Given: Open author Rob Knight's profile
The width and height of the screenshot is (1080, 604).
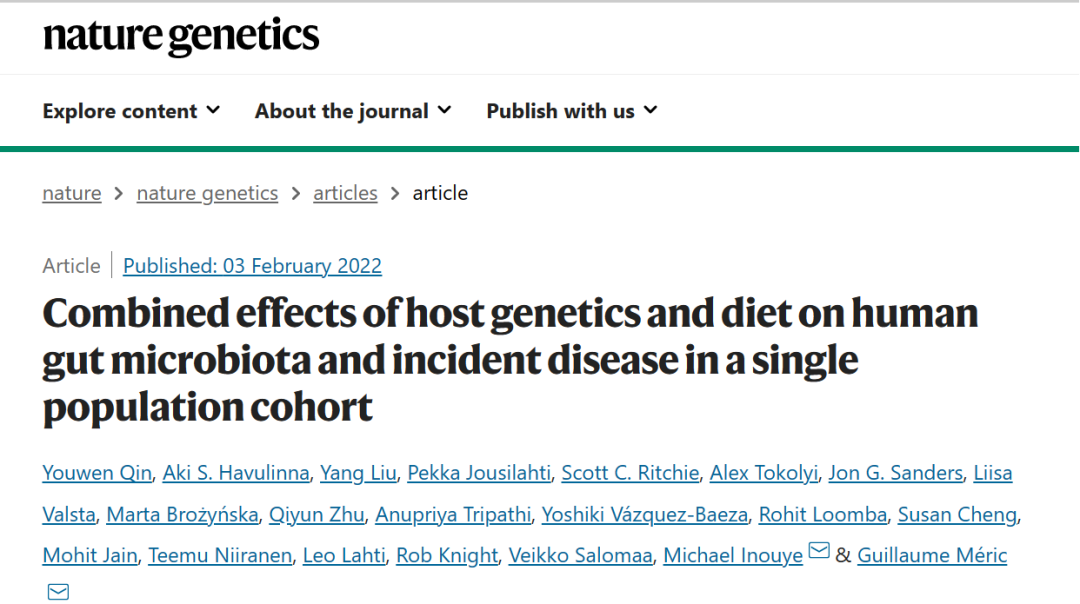Looking at the screenshot, I should coord(447,555).
